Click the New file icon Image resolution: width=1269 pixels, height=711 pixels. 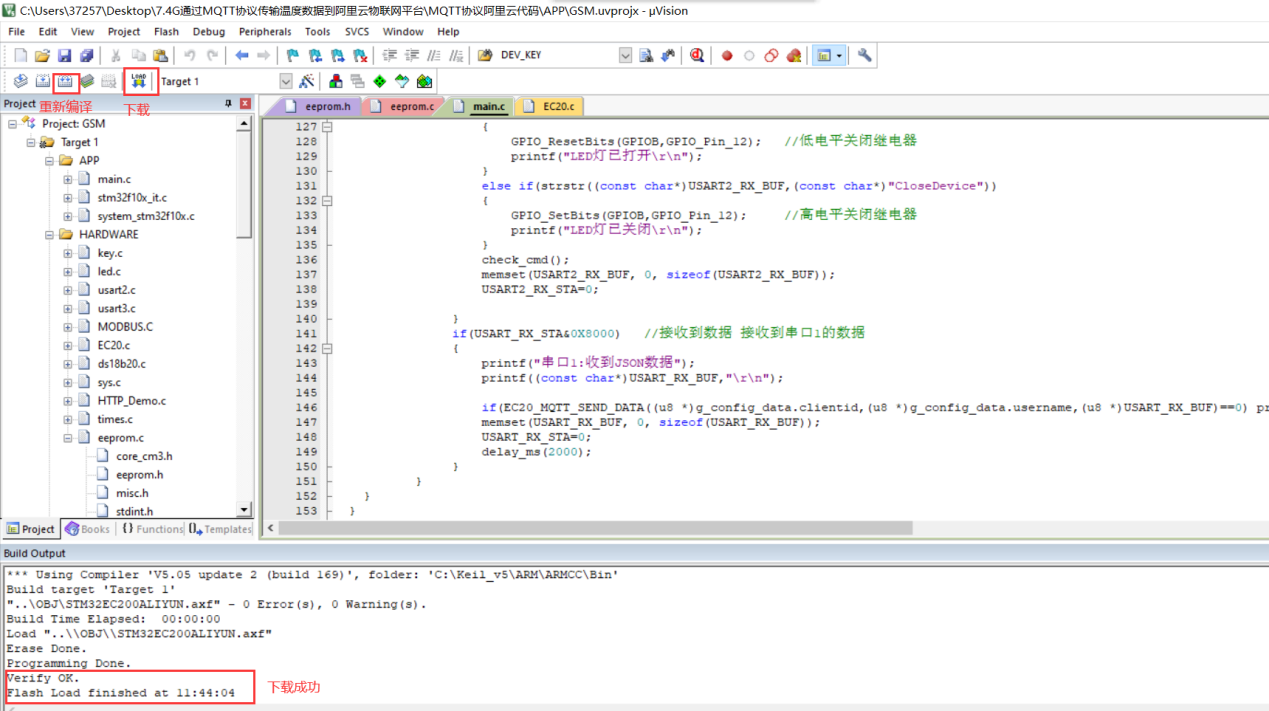pos(20,56)
